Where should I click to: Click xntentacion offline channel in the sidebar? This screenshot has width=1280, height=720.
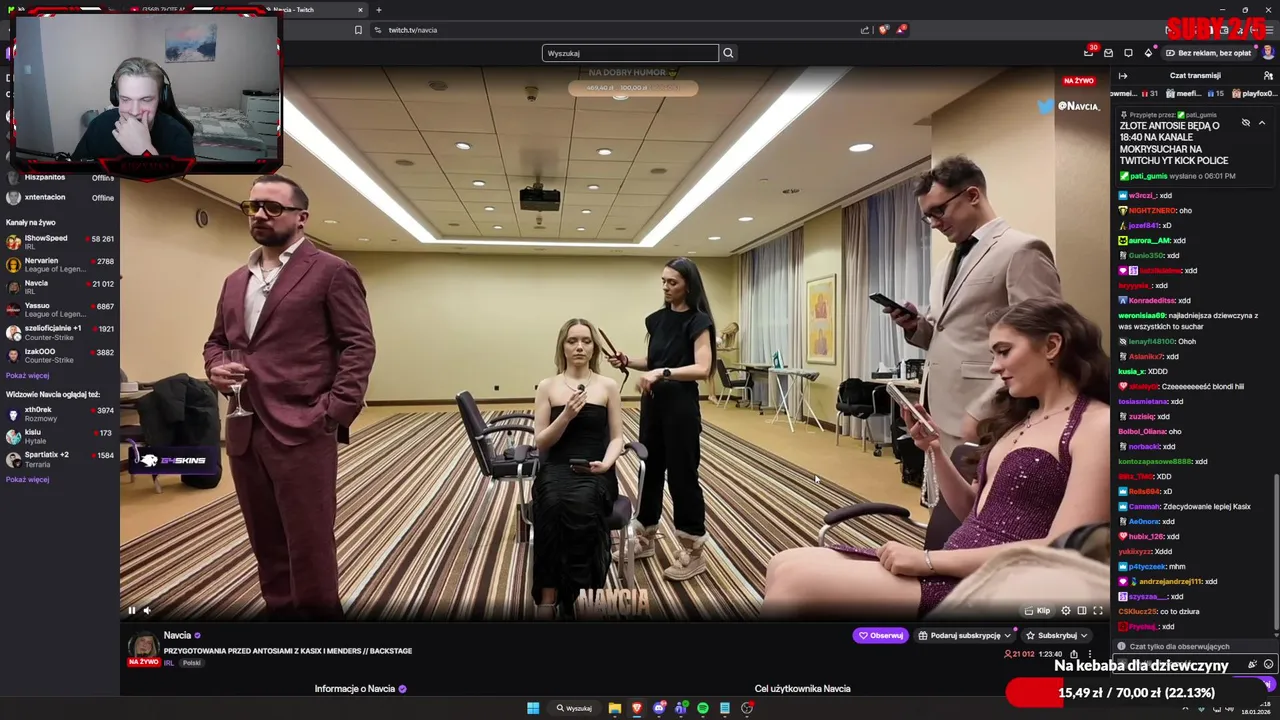coord(60,197)
